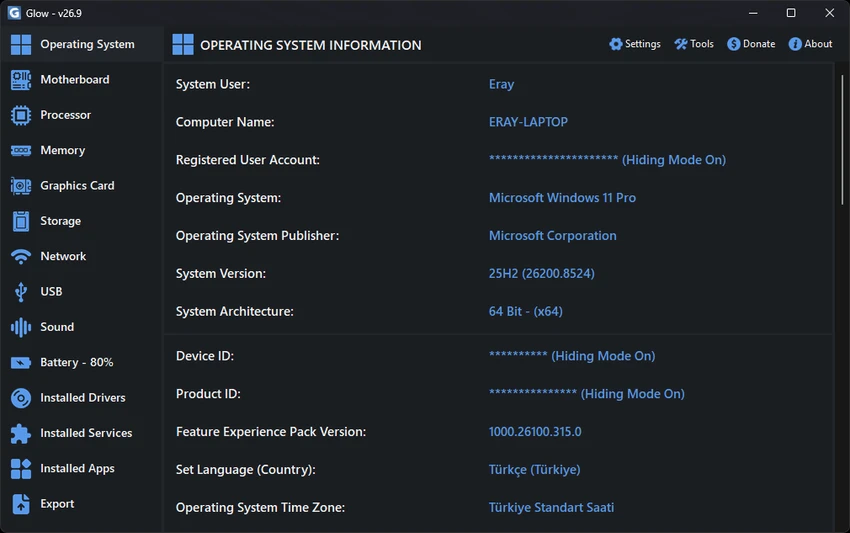Click the Microsoft Corporation publisher value
Screen dimensions: 850x533
tap(552, 236)
